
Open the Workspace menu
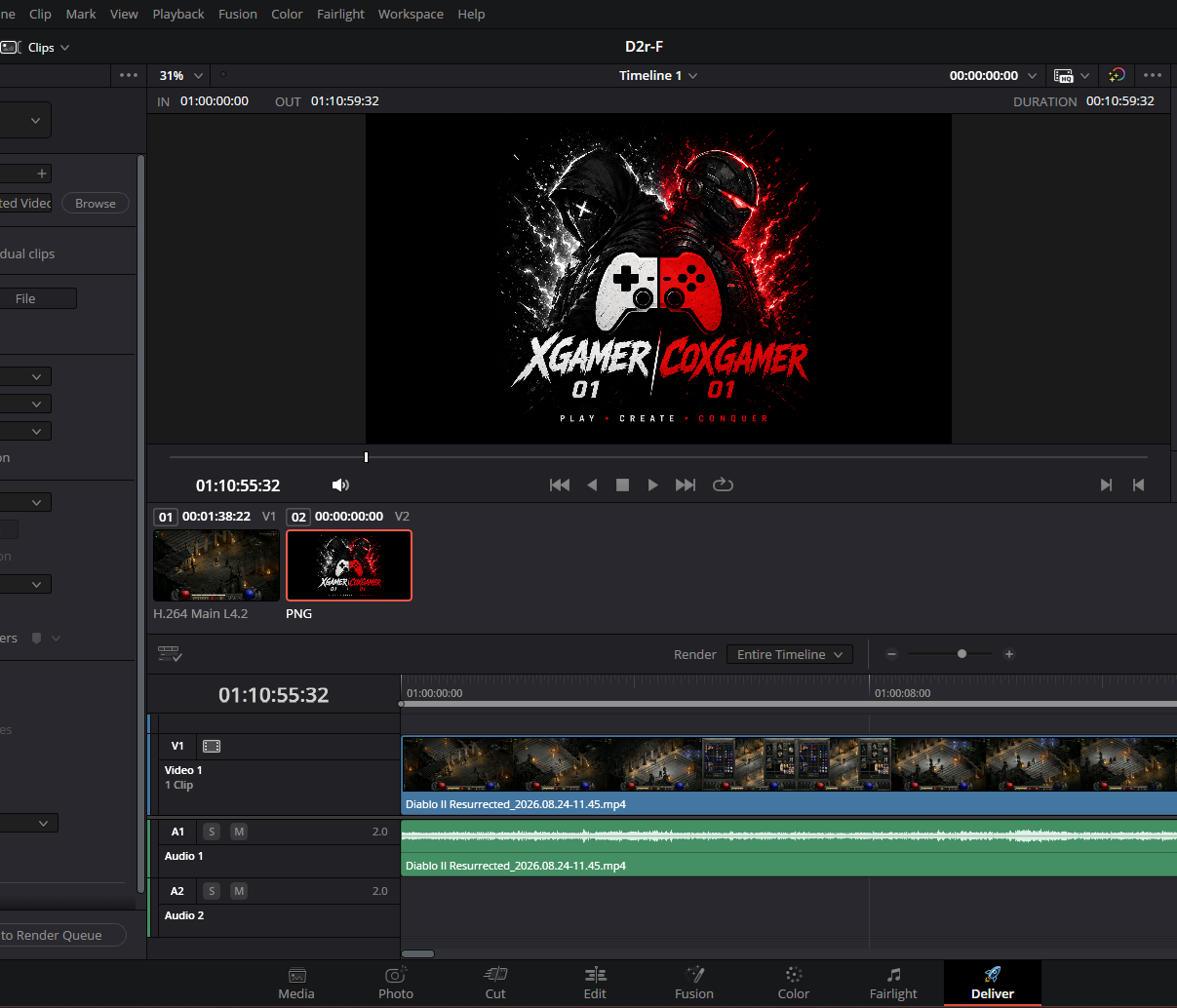[411, 14]
